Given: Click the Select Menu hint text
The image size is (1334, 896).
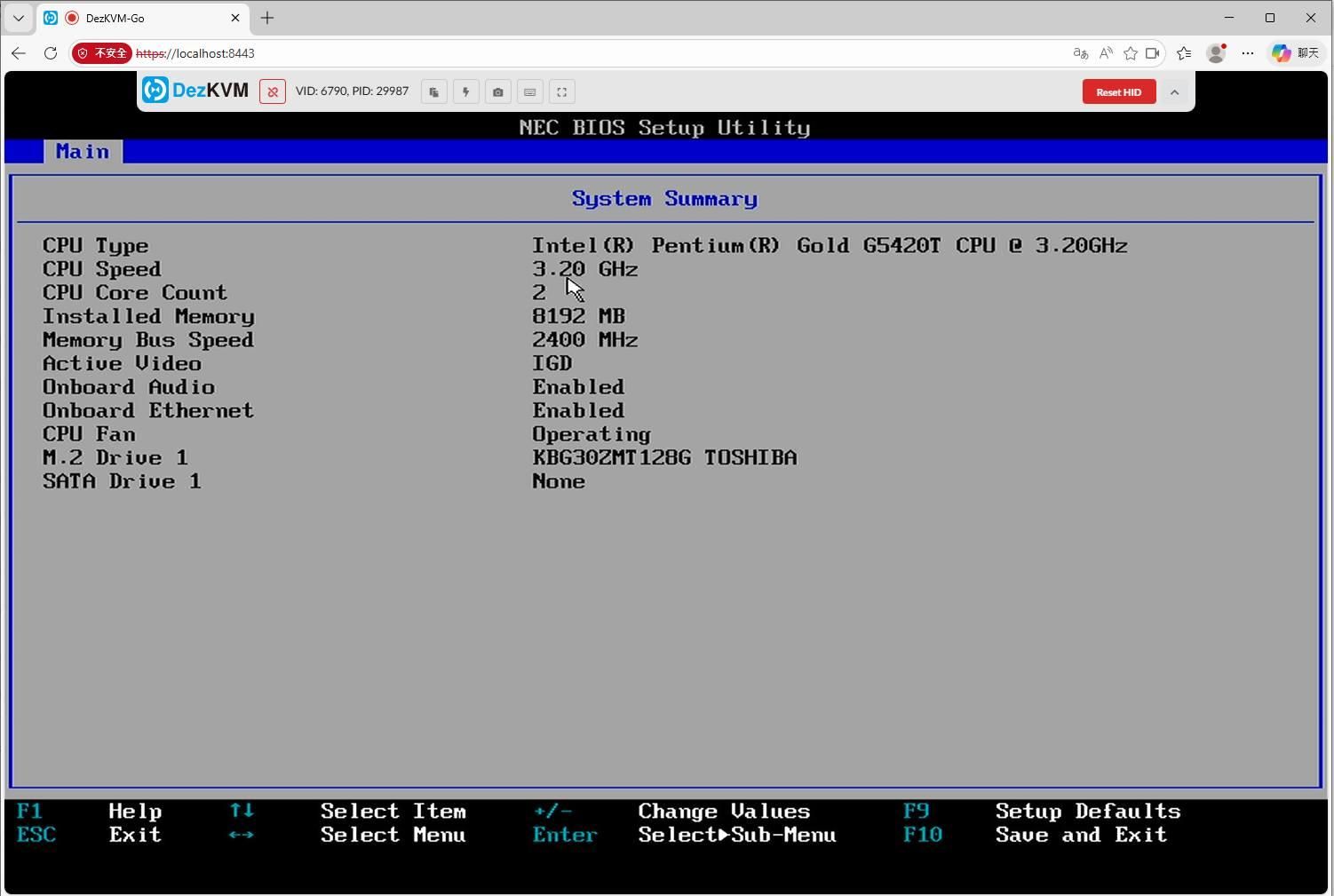Looking at the screenshot, I should click(393, 835).
